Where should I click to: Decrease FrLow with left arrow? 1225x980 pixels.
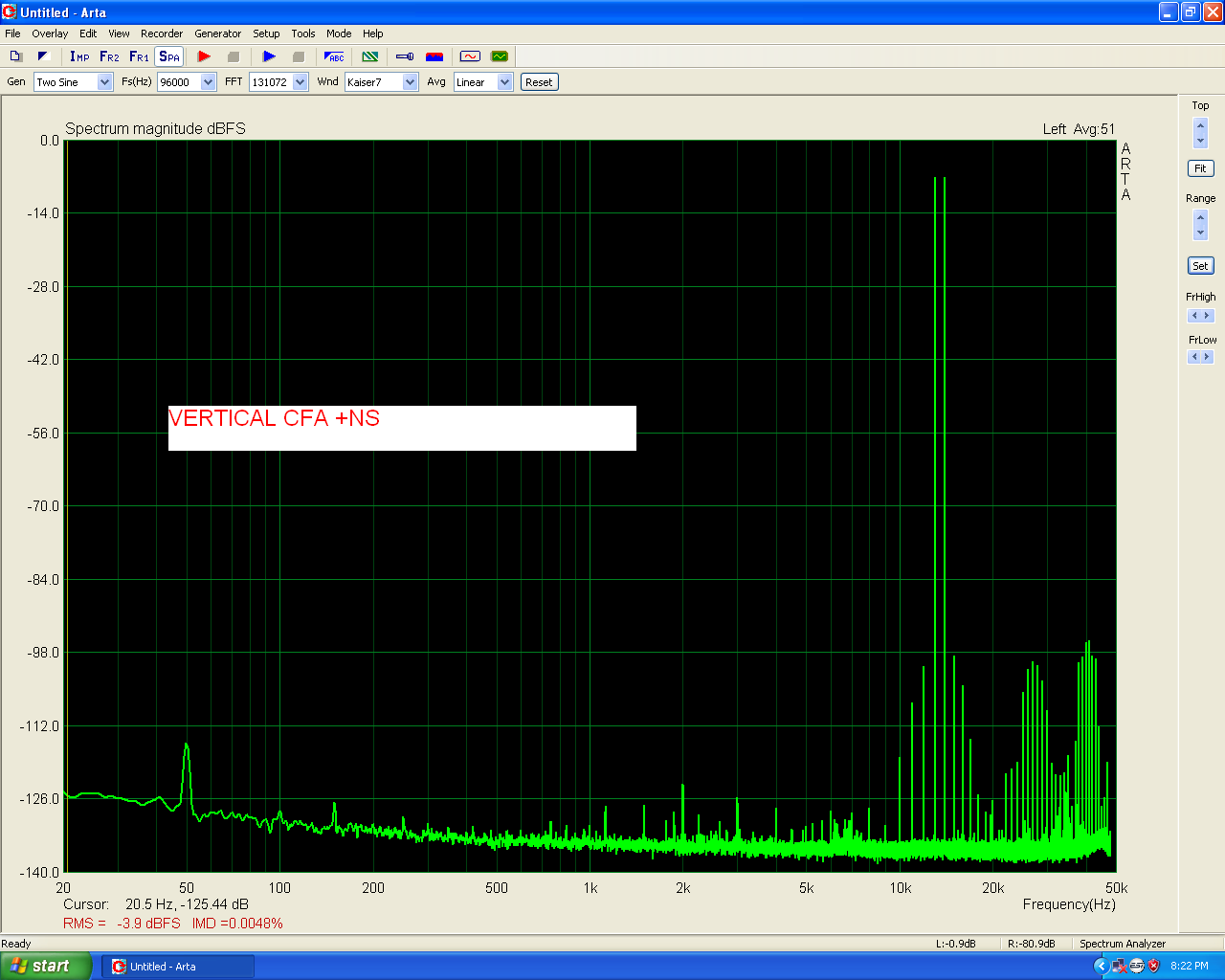tap(1193, 357)
